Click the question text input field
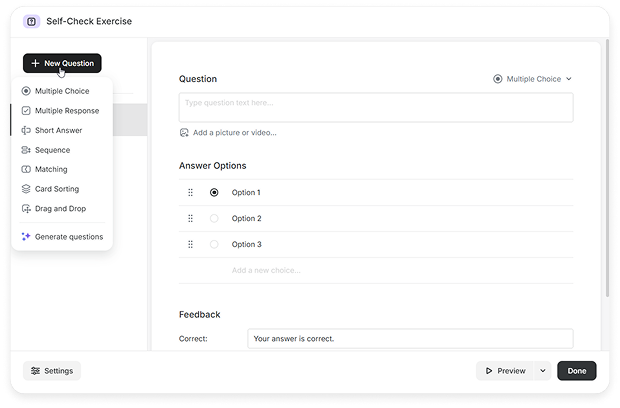 (375, 107)
